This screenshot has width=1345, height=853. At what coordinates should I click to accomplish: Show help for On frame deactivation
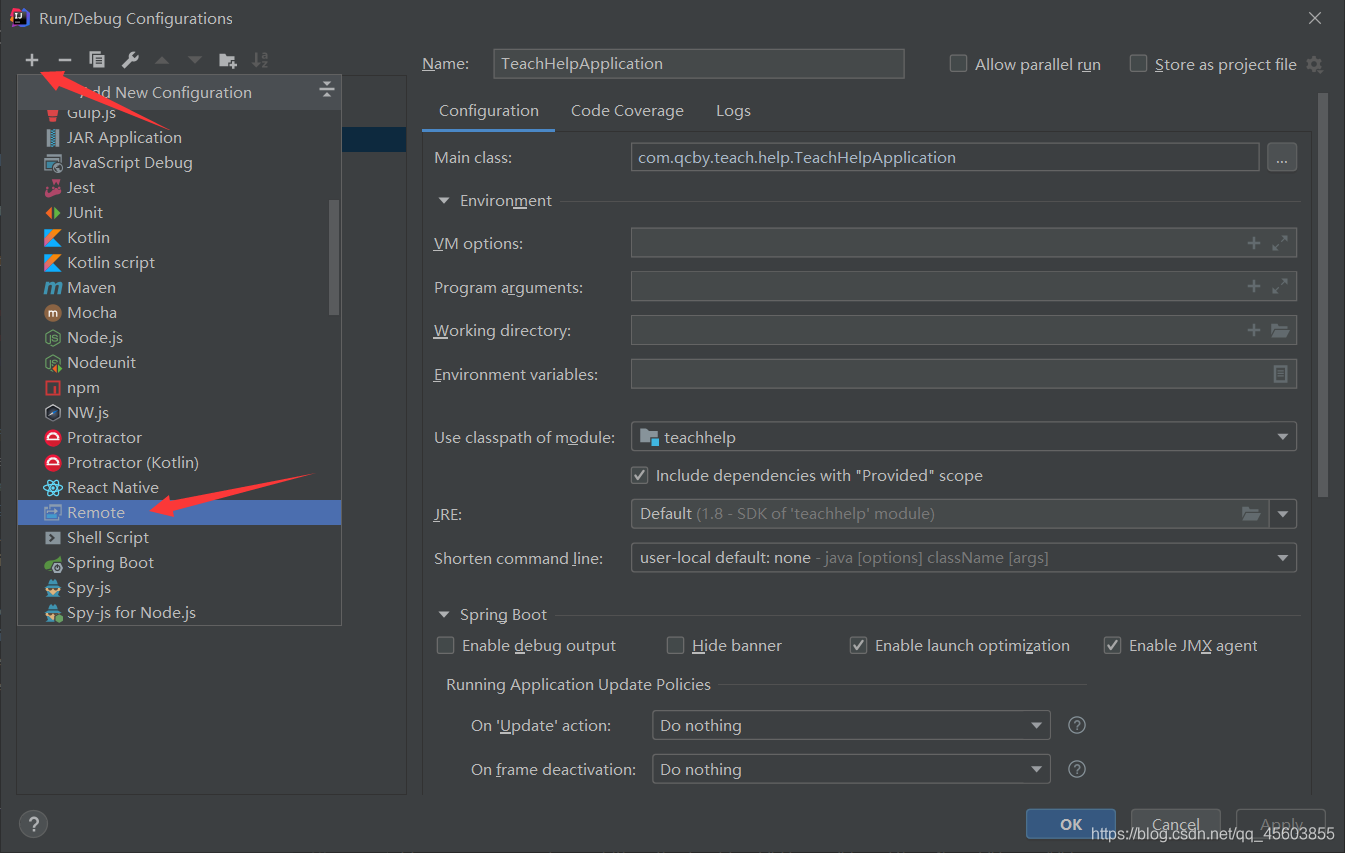tap(1077, 769)
